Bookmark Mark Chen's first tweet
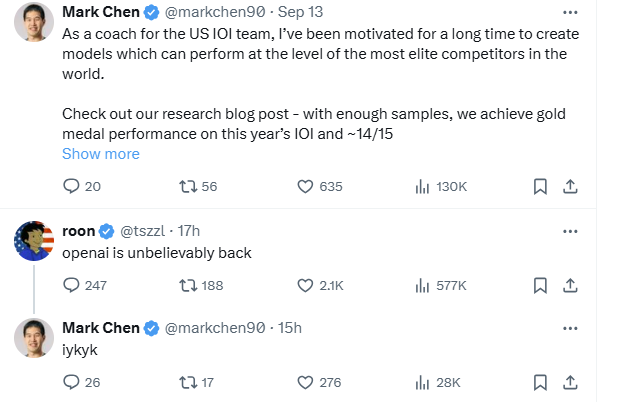This screenshot has width=621, height=402. click(x=540, y=186)
